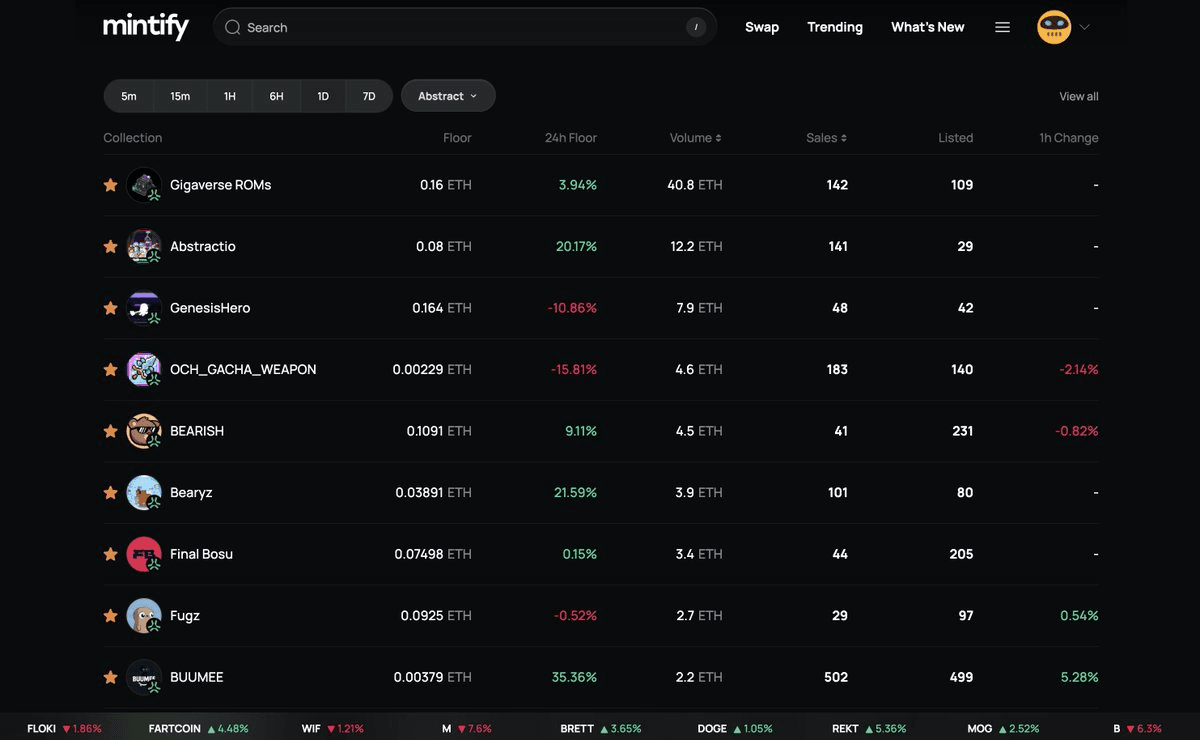1200x740 pixels.
Task: Open the hamburger menu icon
Action: [1002, 28]
